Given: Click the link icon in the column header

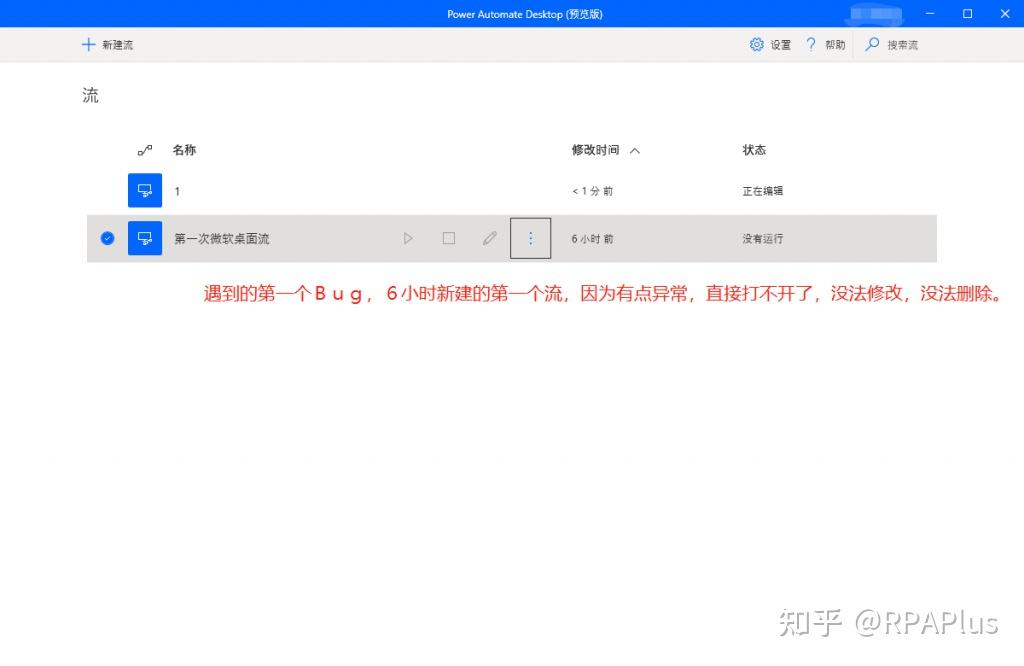Looking at the screenshot, I should 144,150.
